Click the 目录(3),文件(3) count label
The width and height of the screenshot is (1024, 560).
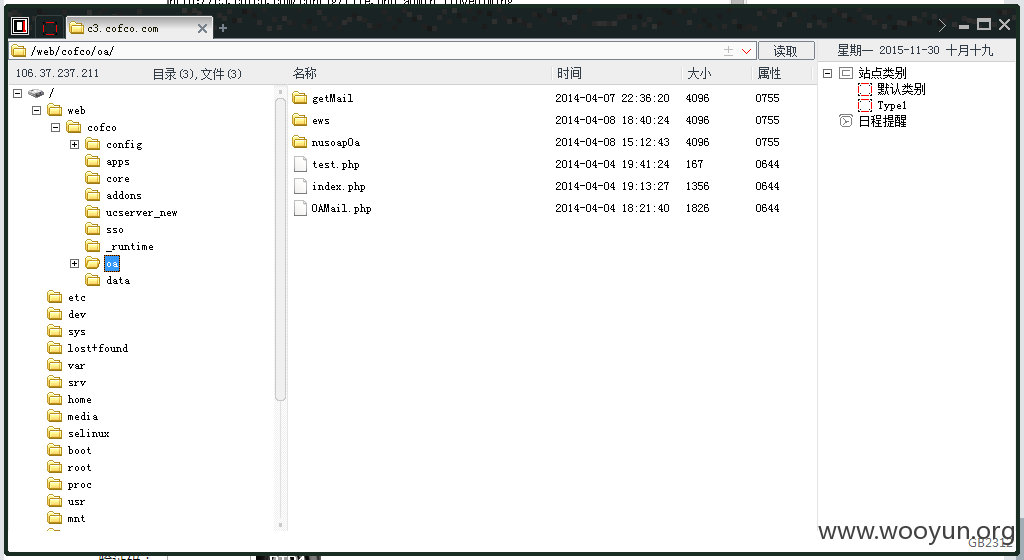tap(197, 74)
